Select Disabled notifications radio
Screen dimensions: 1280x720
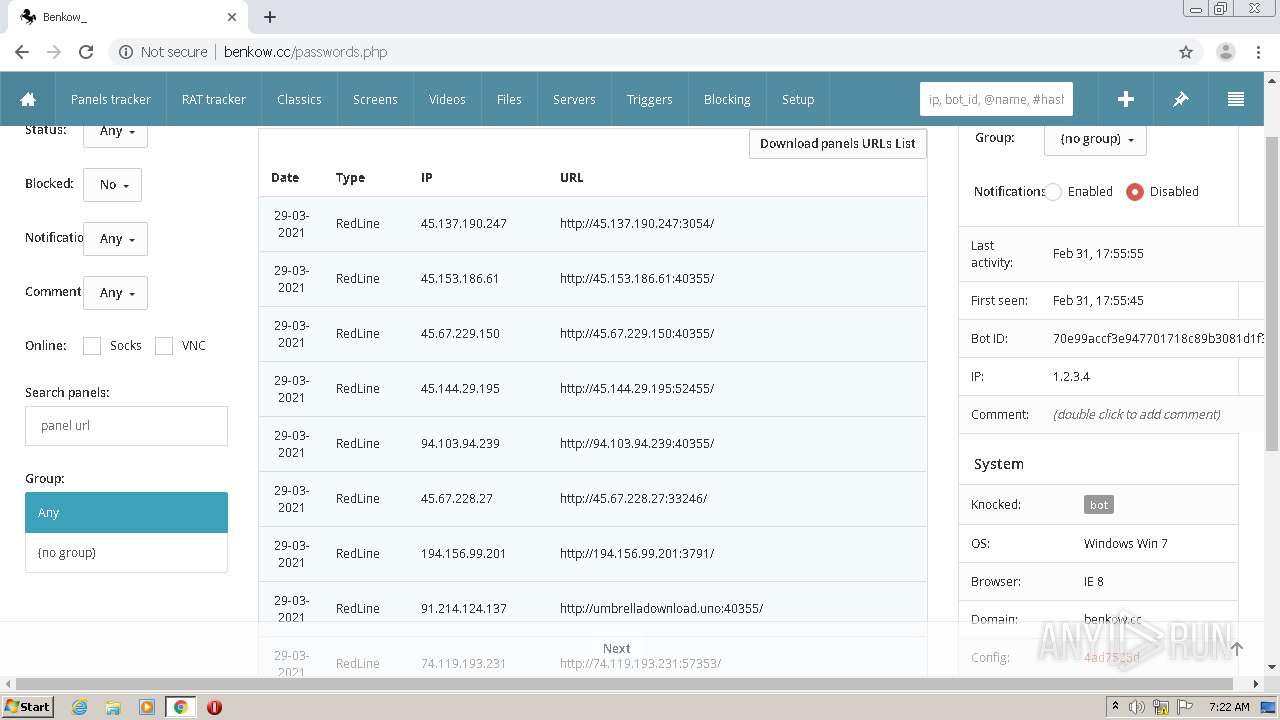1134,192
